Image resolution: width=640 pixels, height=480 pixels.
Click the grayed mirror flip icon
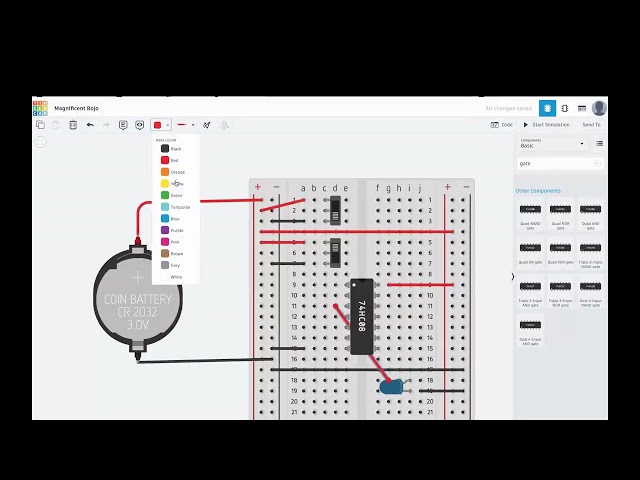click(x=224, y=125)
